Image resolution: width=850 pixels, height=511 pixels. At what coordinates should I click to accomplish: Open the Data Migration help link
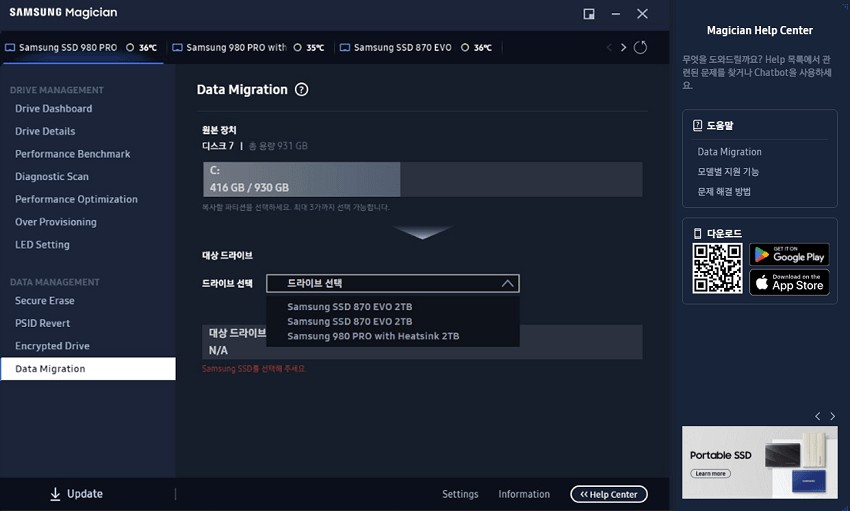click(x=729, y=152)
